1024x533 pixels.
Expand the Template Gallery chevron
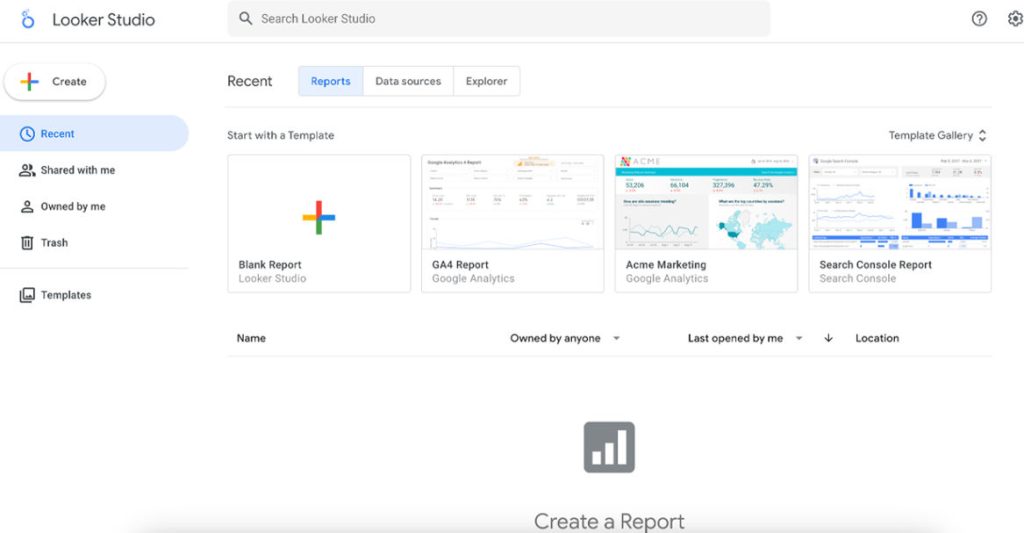coord(982,135)
